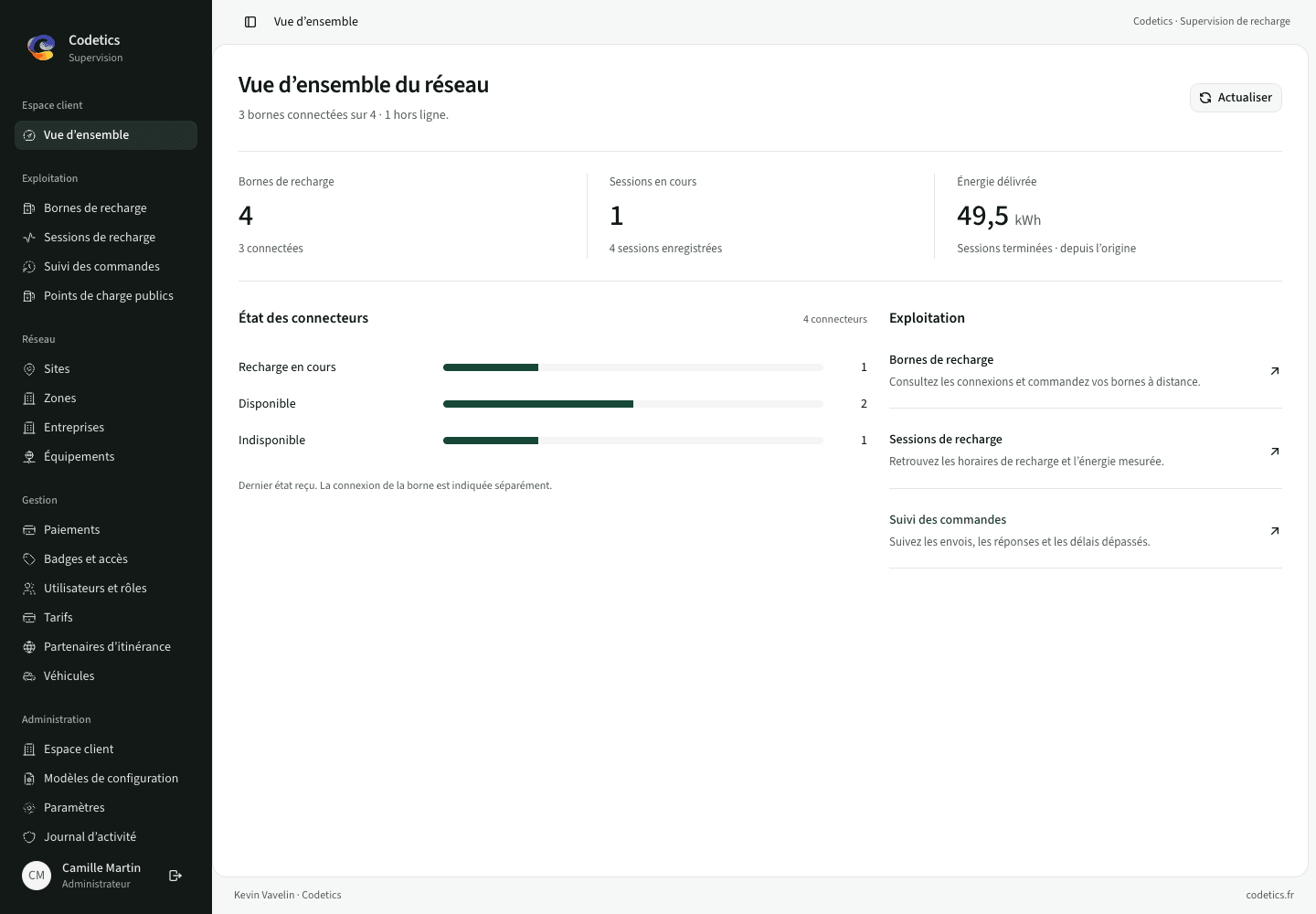Open arrow icon for Suivi des commandes card
Image resolution: width=1316 pixels, height=914 pixels.
pyautogui.click(x=1275, y=531)
